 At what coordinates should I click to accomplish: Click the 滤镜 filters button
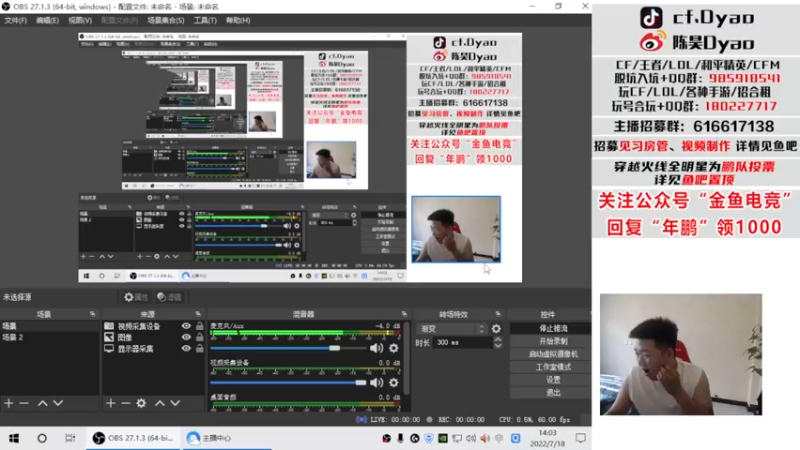[169, 297]
